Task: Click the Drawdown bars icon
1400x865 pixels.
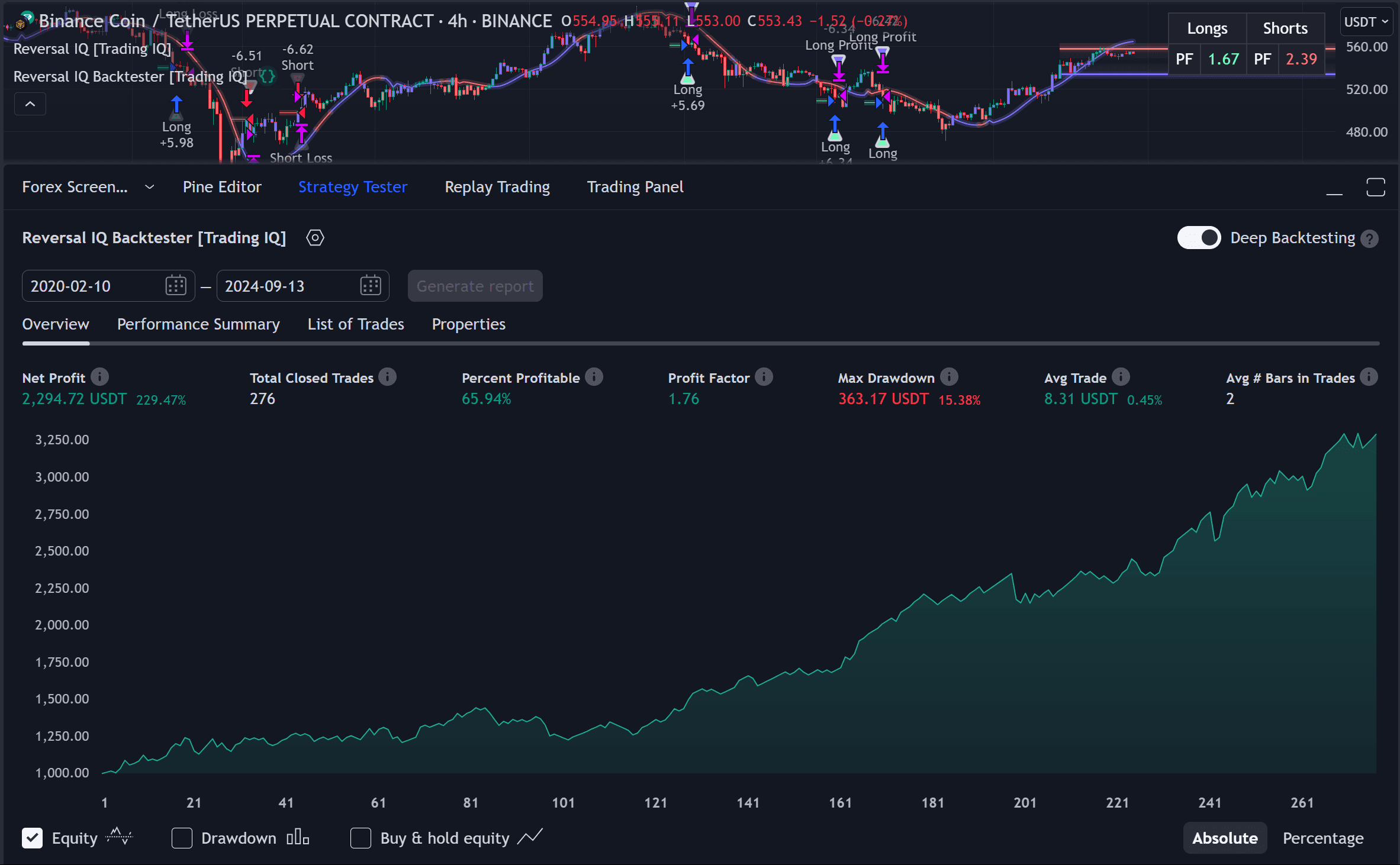Action: [x=298, y=837]
